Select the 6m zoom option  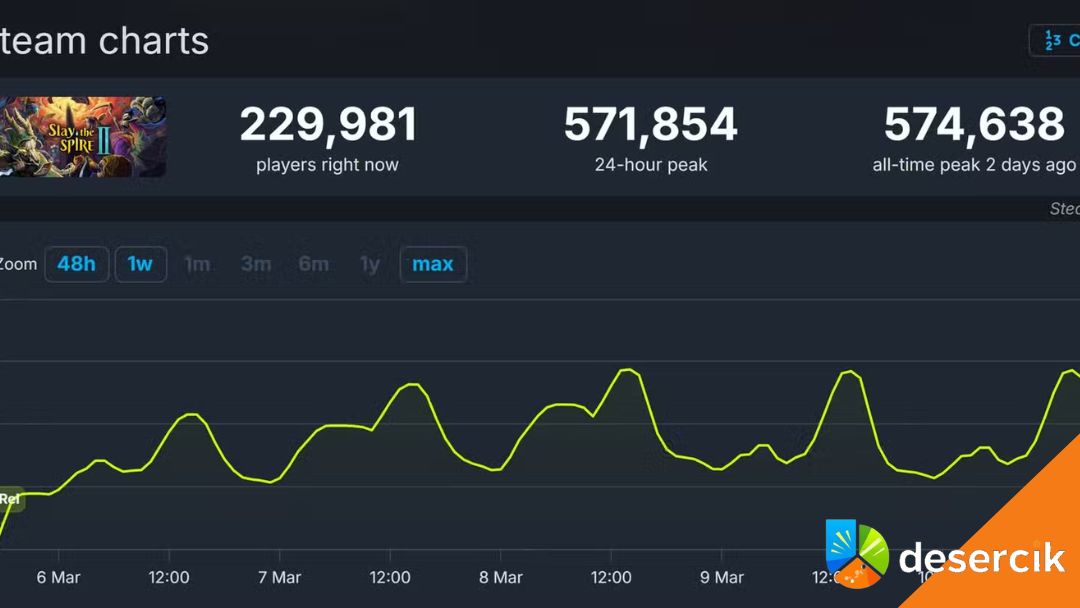pos(314,264)
